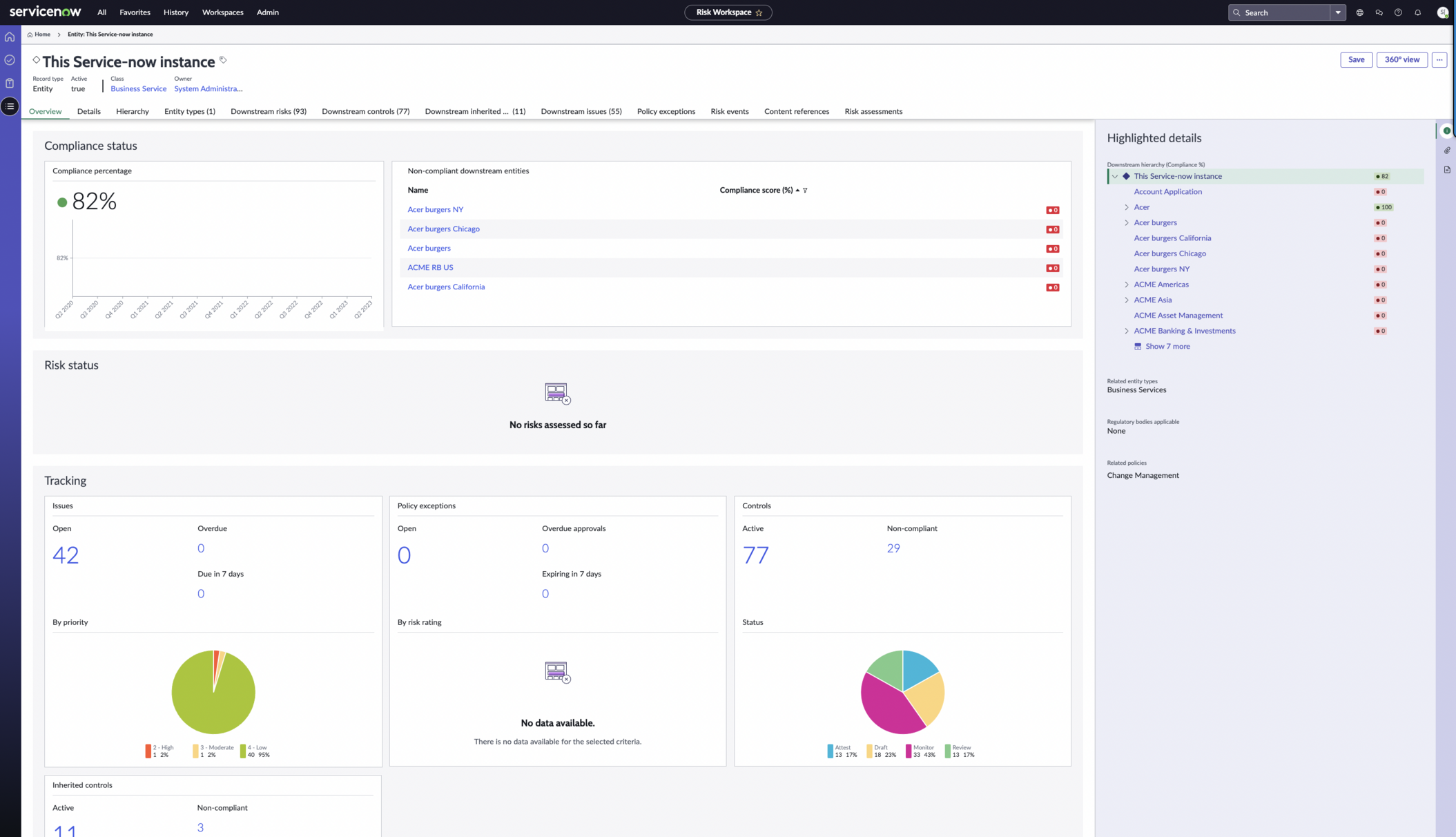Switch to the Details tab
1456x837 pixels.
(x=89, y=111)
